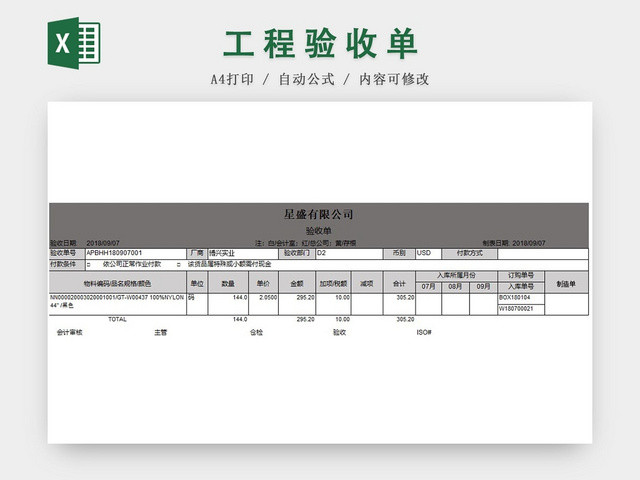The height and width of the screenshot is (480, 640).
Task: Select the 订购单号 header cell
Action: pyautogui.click(x=521, y=276)
